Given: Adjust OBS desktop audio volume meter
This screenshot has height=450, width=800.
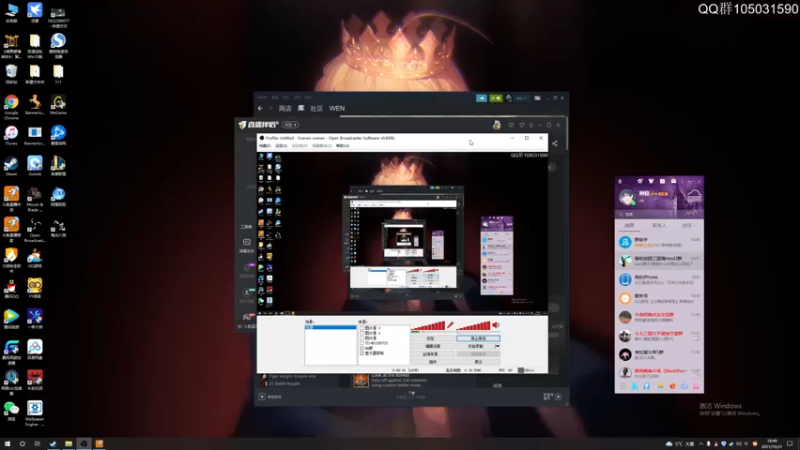Looking at the screenshot, I should pos(473,326).
